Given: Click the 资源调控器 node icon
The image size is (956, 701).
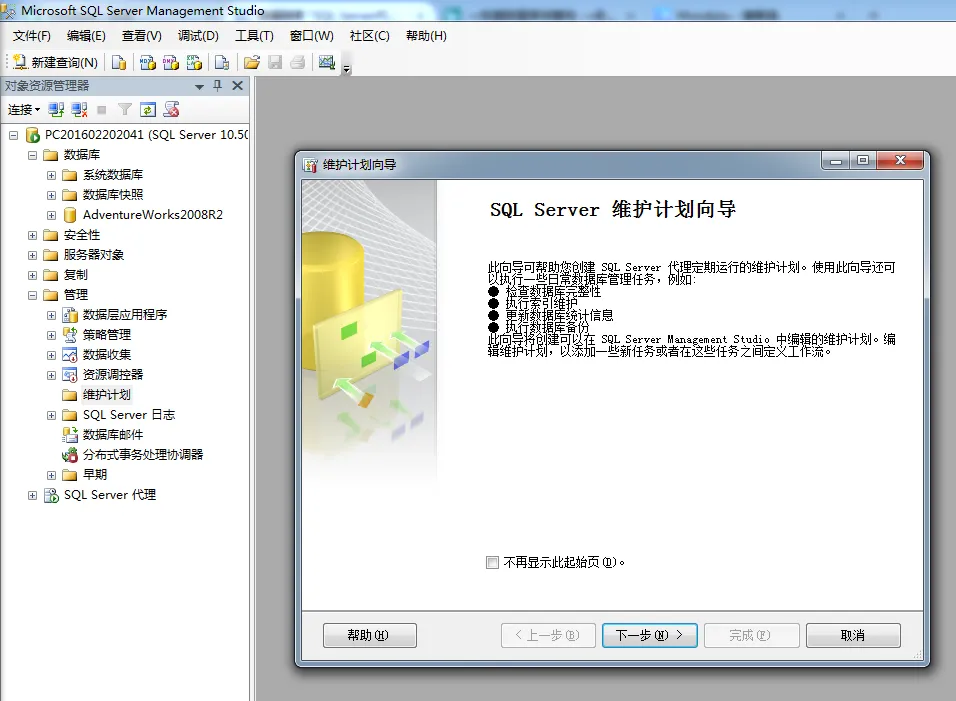Looking at the screenshot, I should (x=70, y=375).
